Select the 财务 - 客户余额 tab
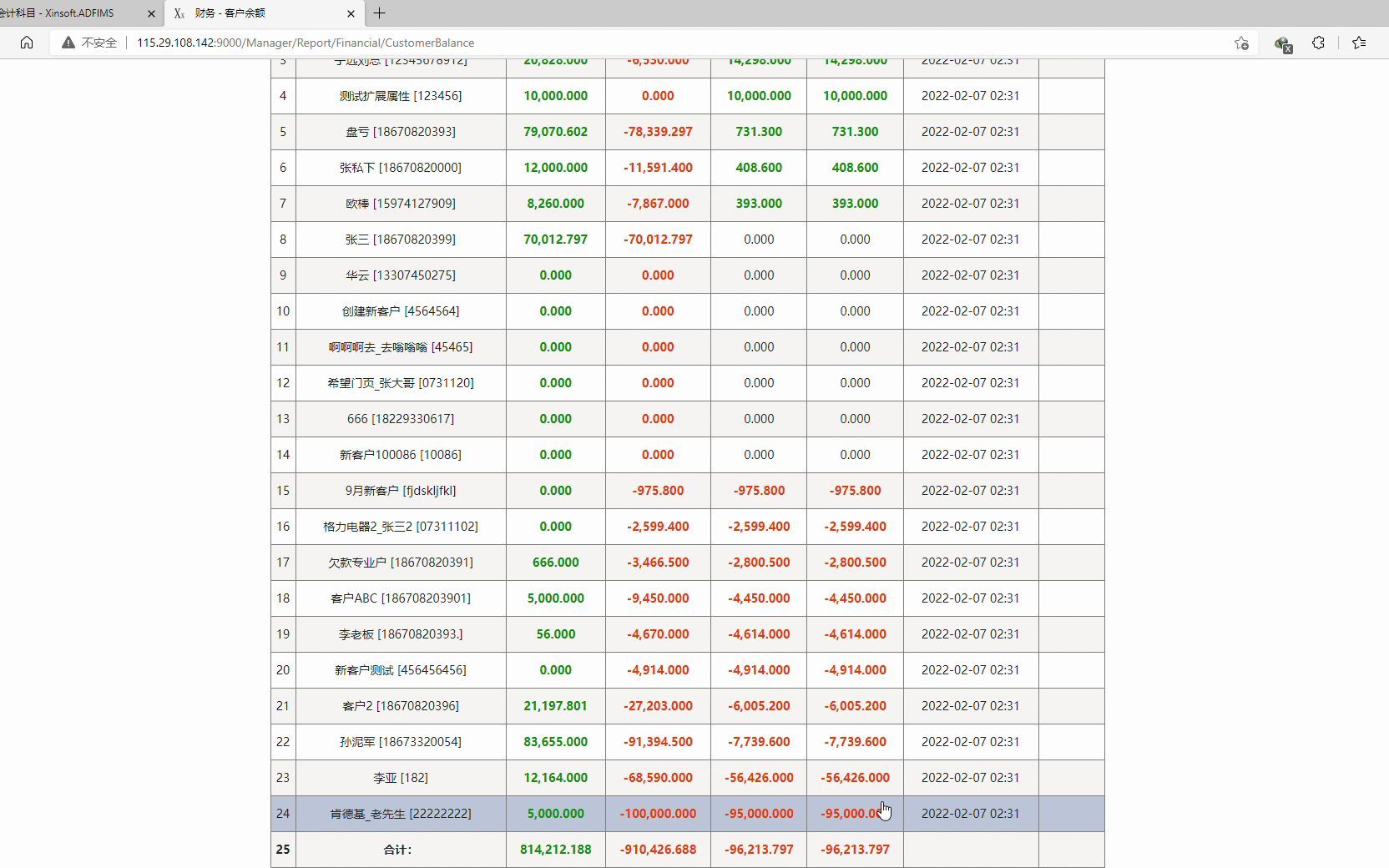The image size is (1389, 868). (263, 13)
